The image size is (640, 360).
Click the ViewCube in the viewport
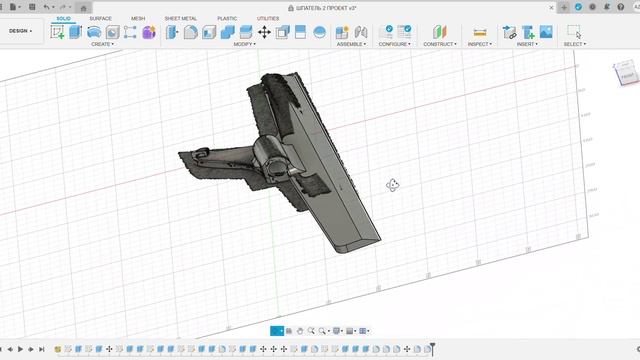click(x=626, y=73)
